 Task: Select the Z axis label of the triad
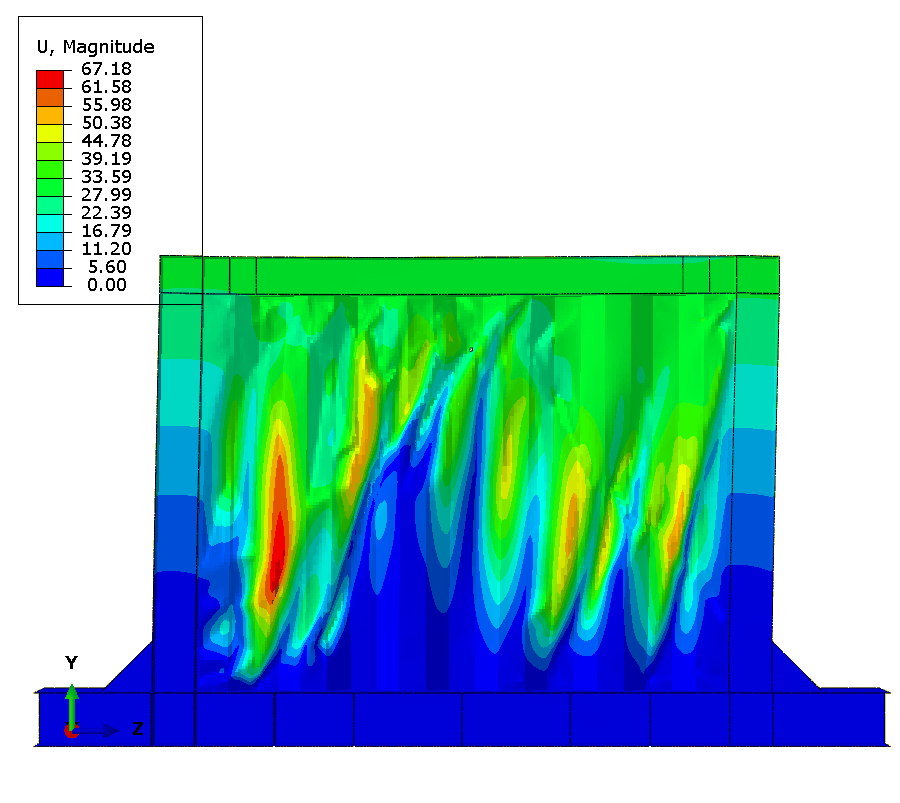click(x=138, y=730)
